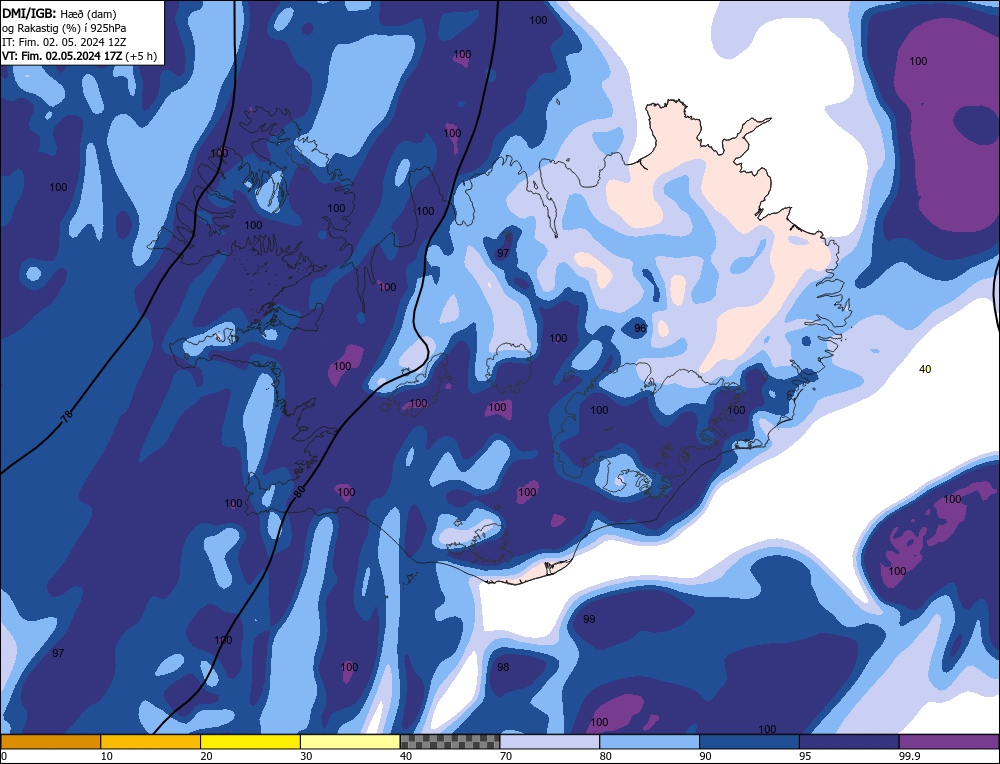Pick the lavender 70–80 legend swatch
Screen dimensions: 1000x764
(550, 741)
